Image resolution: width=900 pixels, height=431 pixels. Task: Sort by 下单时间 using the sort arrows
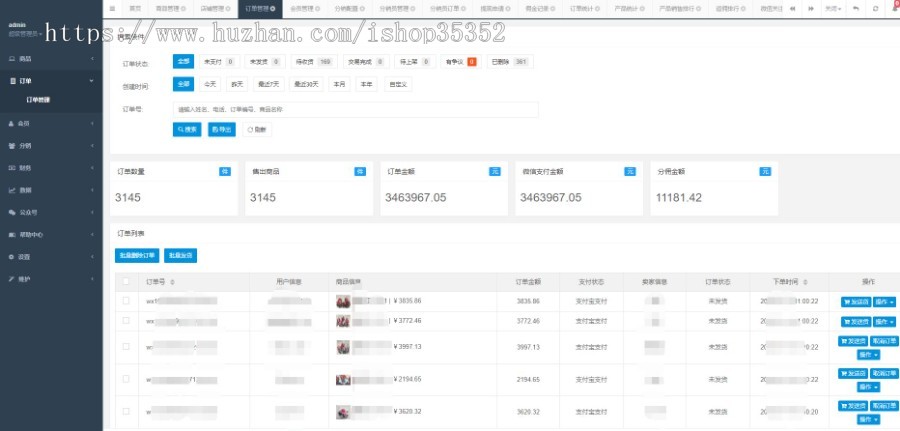pyautogui.click(x=805, y=282)
